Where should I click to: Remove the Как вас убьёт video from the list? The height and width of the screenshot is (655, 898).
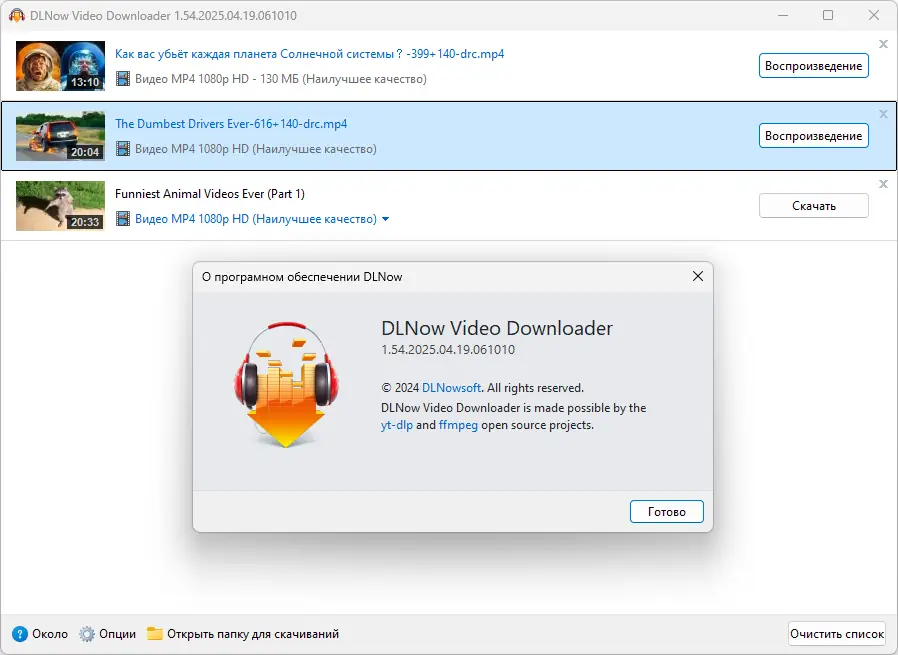tap(883, 44)
